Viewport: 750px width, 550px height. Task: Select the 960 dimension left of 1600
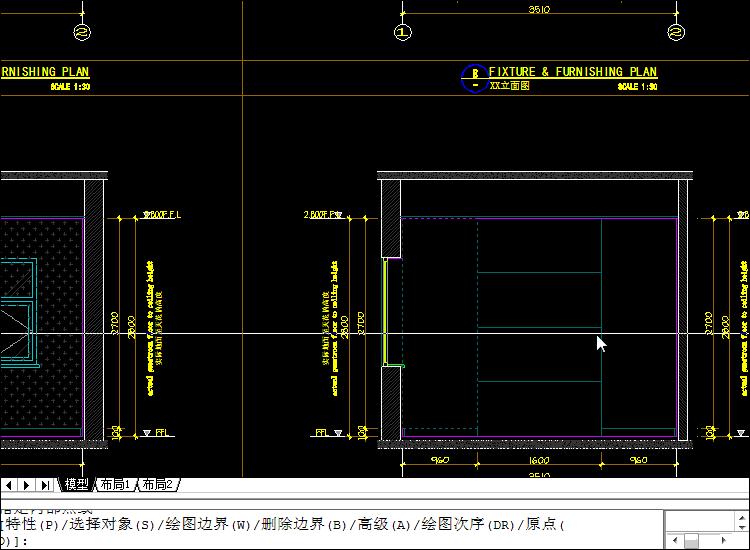(440, 460)
